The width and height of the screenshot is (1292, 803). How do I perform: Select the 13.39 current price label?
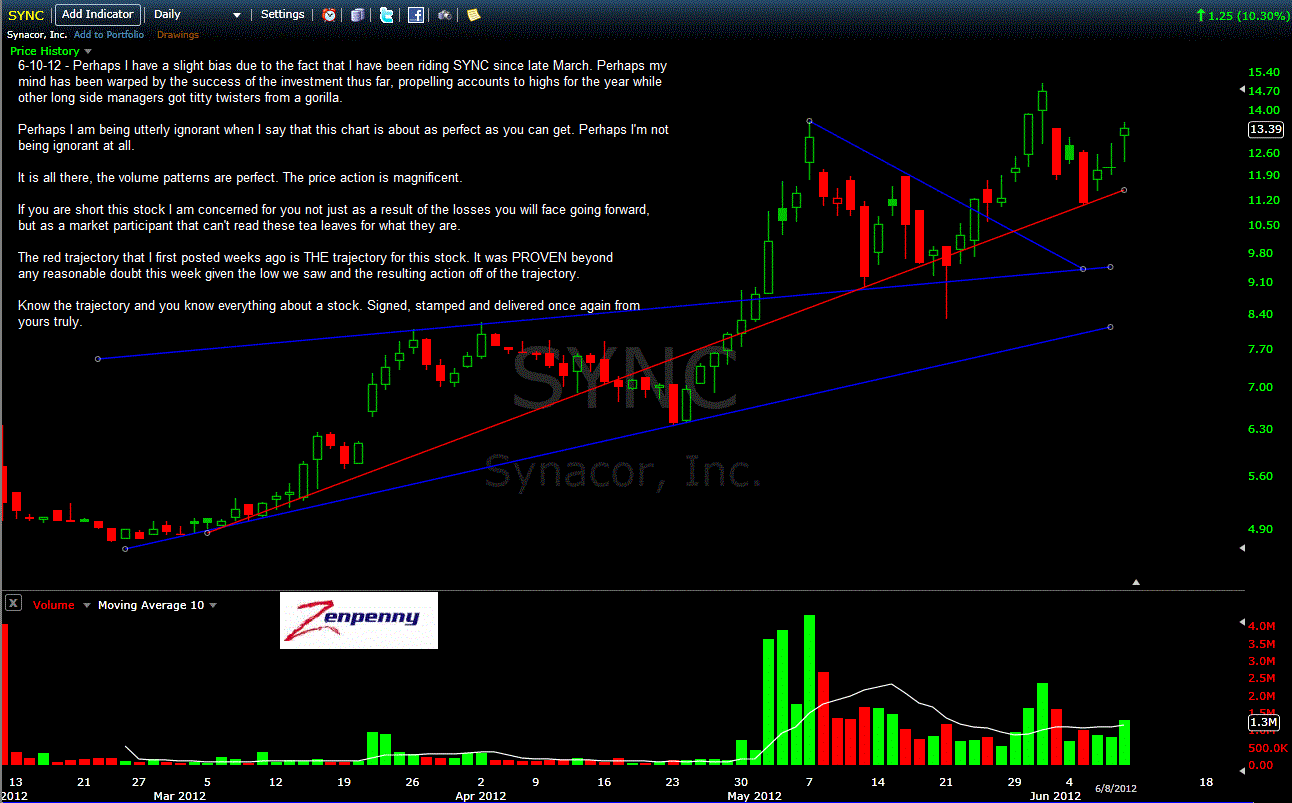click(x=1266, y=129)
